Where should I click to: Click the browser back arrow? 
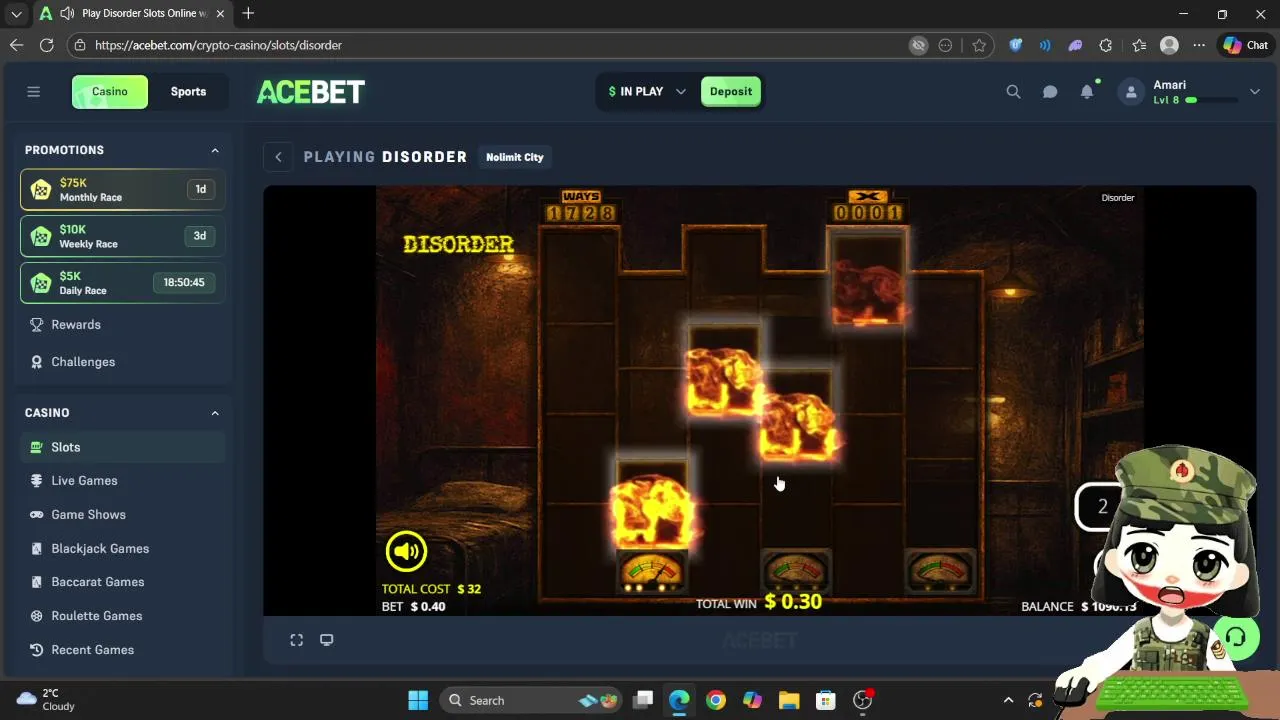(x=16, y=45)
